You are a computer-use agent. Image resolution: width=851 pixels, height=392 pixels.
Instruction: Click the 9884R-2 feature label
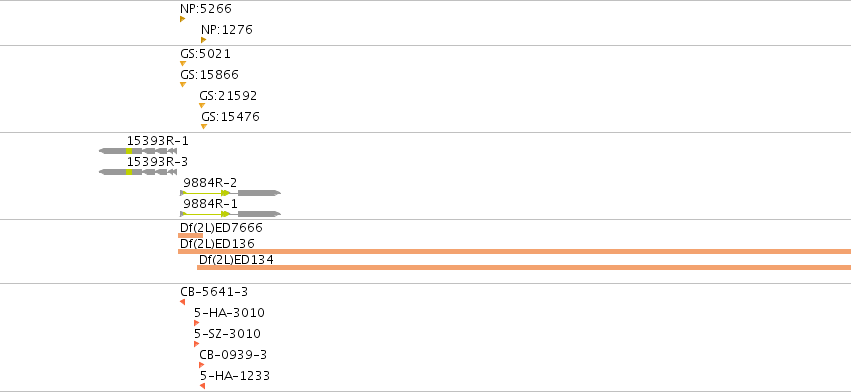pyautogui.click(x=210, y=182)
